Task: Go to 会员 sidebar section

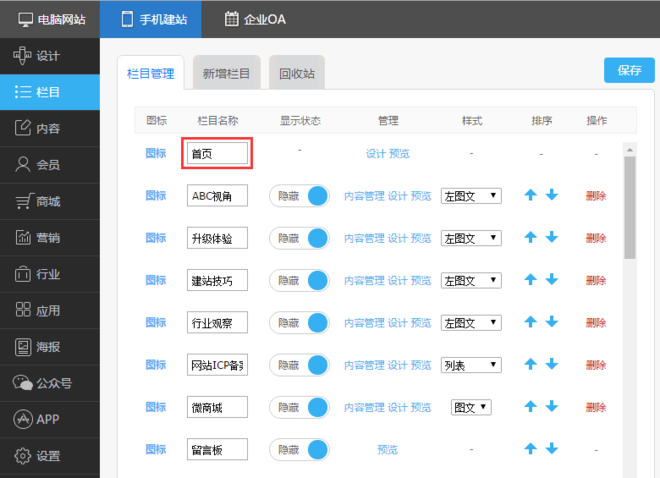Action: (x=50, y=165)
